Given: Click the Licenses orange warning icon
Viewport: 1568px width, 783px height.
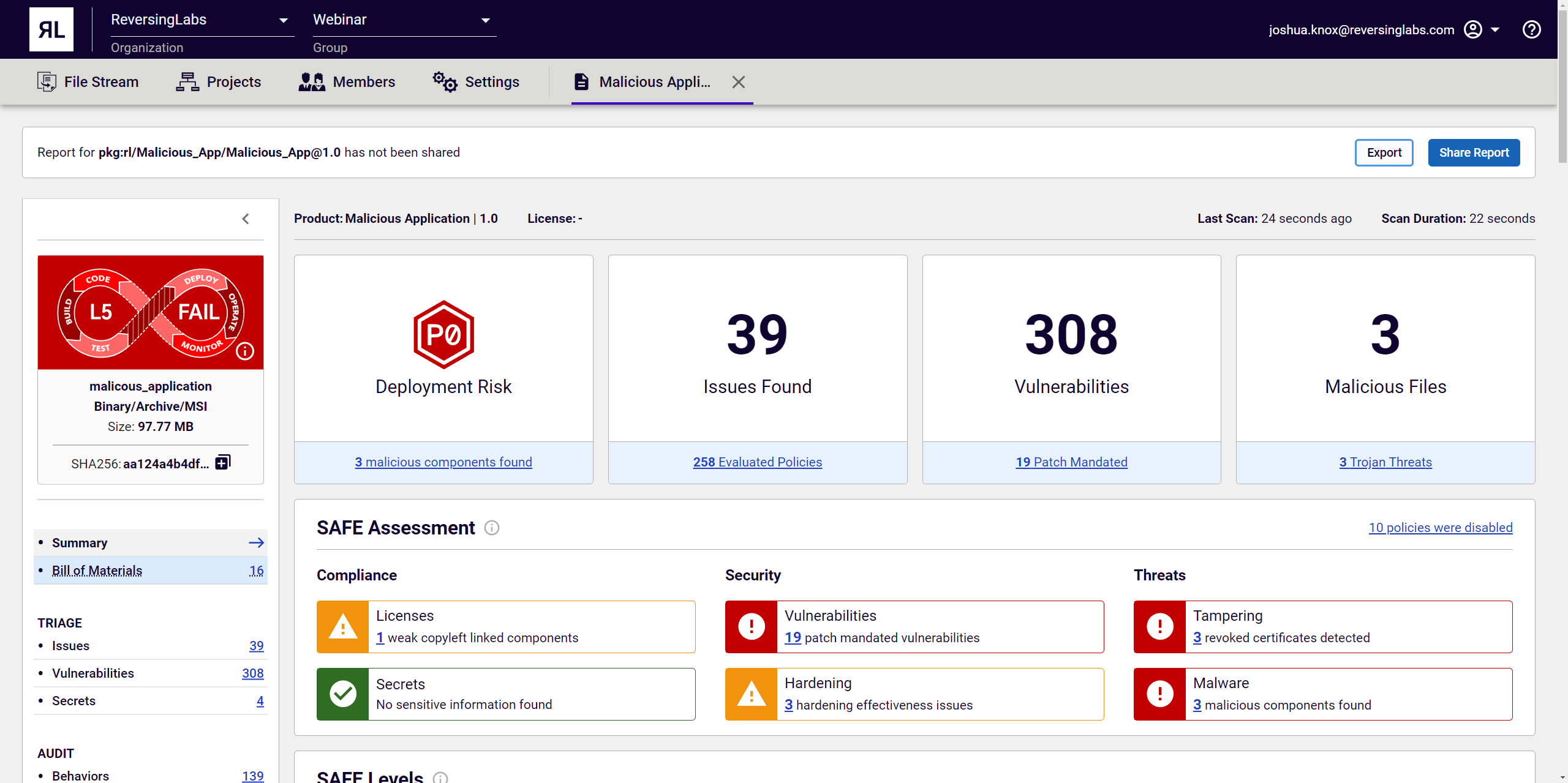Looking at the screenshot, I should pos(343,626).
